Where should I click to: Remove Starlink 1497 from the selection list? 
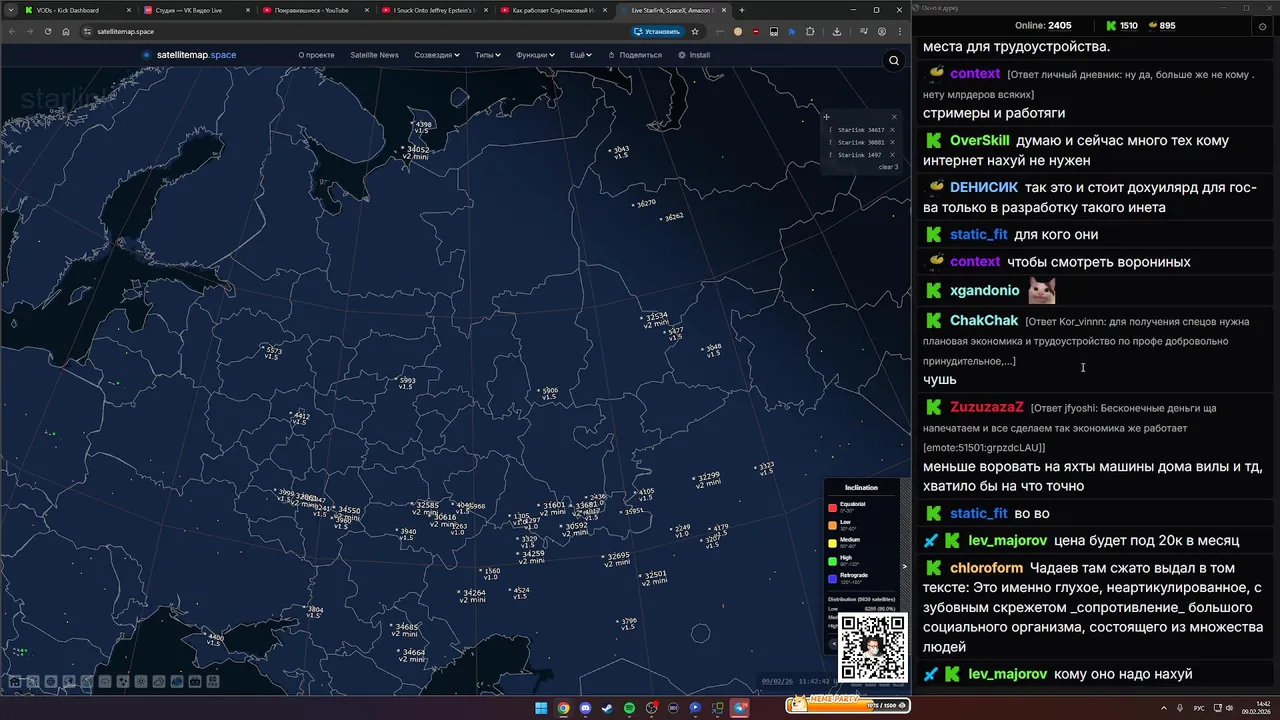pyautogui.click(x=892, y=155)
